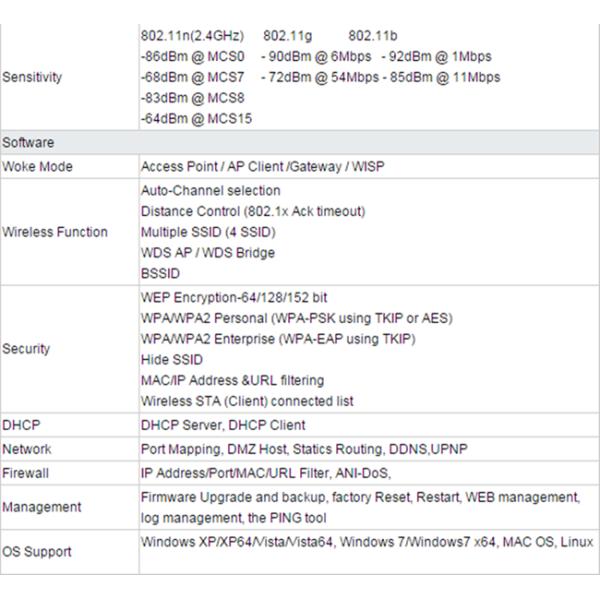
Task: Click the Software section header row
Action: (29, 142)
